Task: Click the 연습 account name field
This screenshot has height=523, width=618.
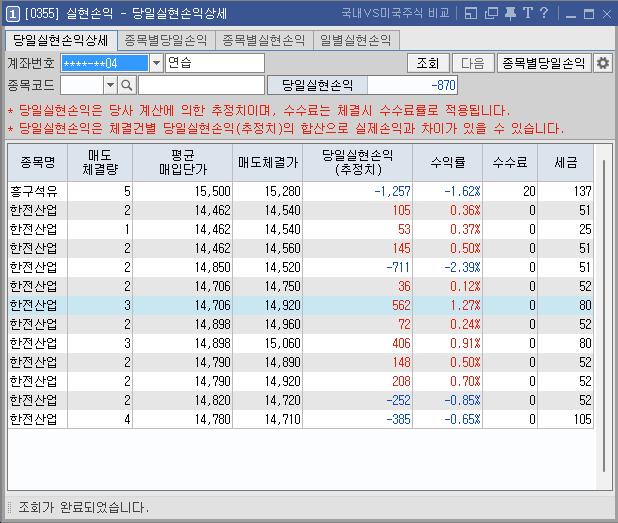Action: [215, 63]
